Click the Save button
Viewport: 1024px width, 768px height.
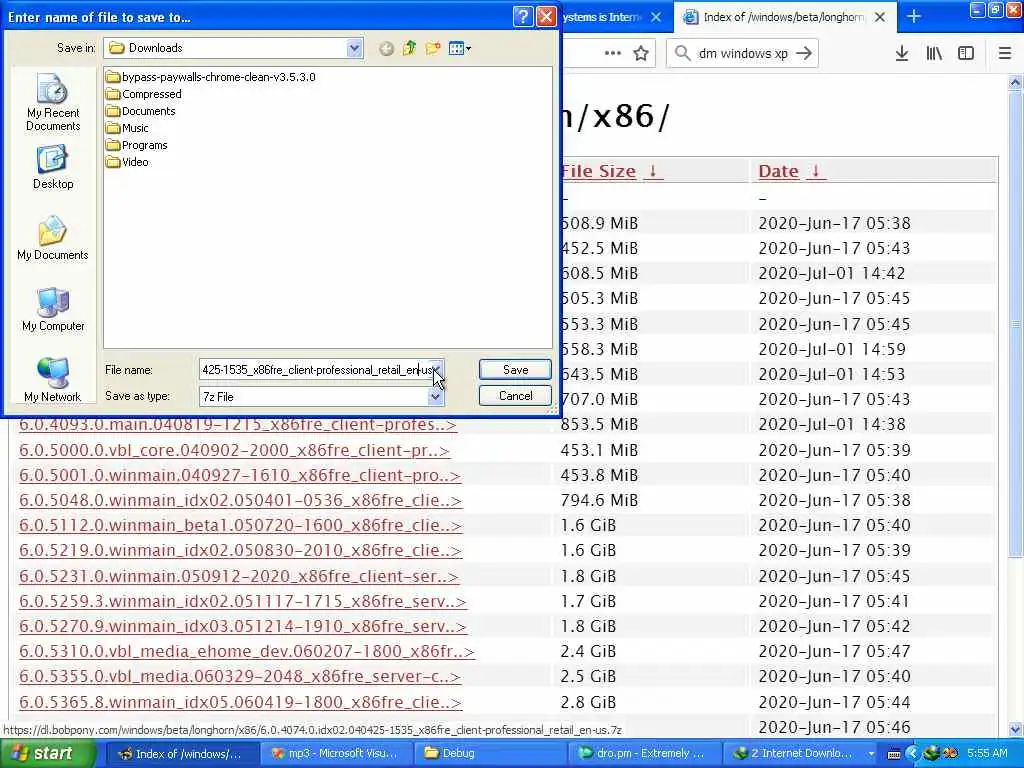pyautogui.click(x=515, y=370)
